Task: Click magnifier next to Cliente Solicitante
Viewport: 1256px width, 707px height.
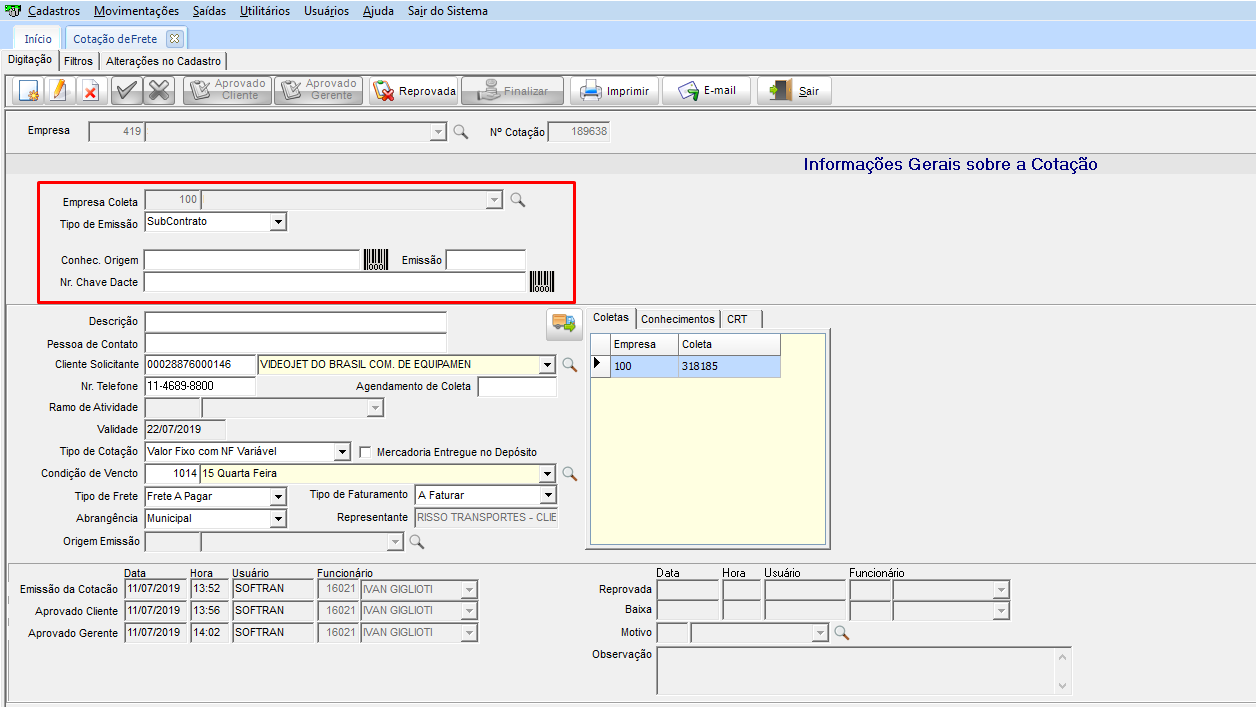Action: [569, 365]
